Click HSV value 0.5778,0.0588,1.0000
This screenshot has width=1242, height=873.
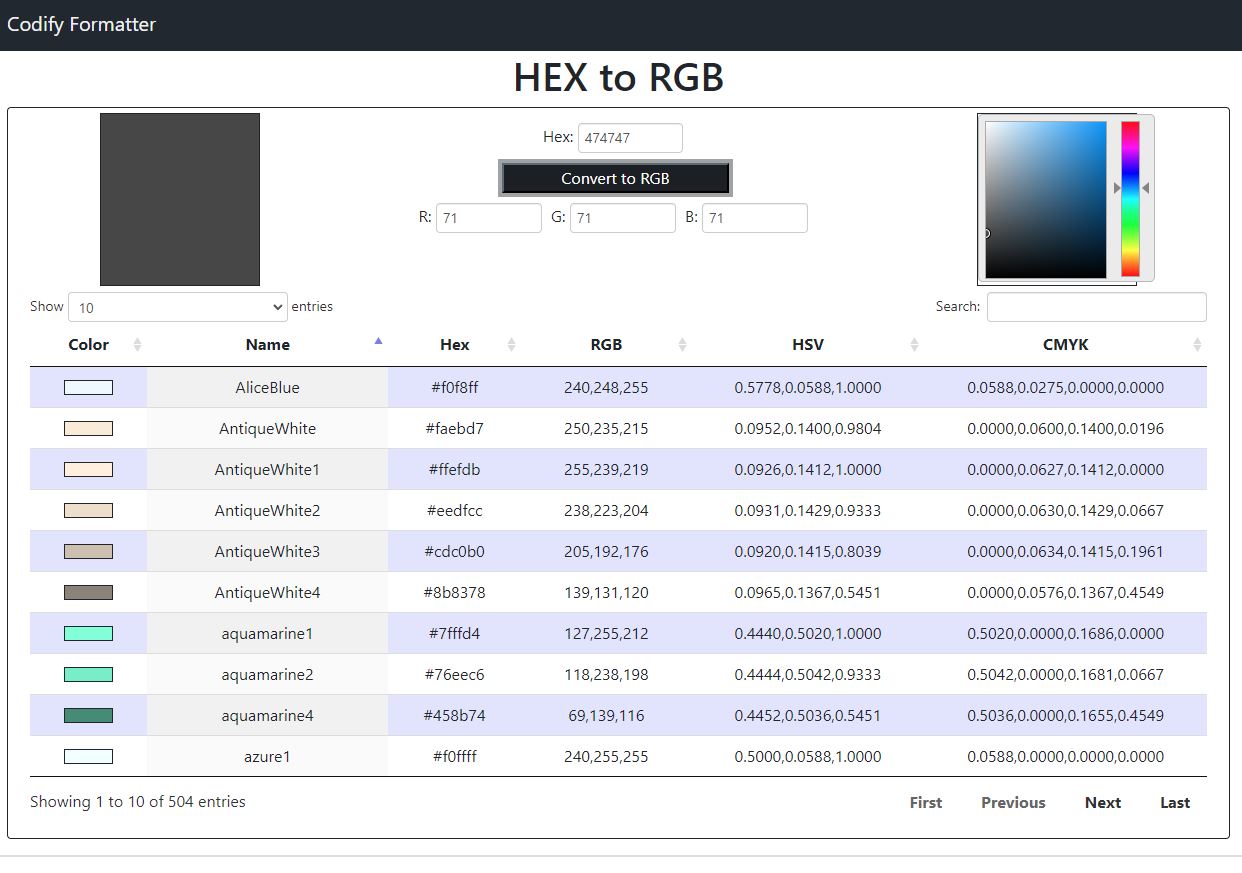pos(808,388)
